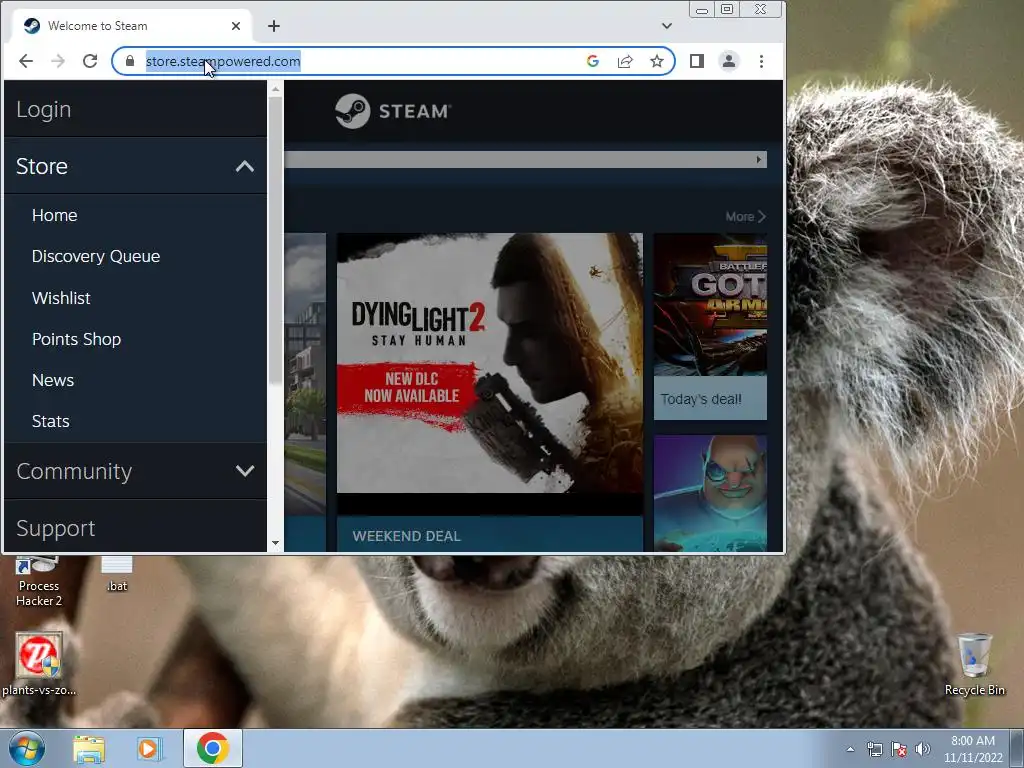The image size is (1024, 768).
Task: Click the Chrome forward arrow
Action: coord(58,61)
